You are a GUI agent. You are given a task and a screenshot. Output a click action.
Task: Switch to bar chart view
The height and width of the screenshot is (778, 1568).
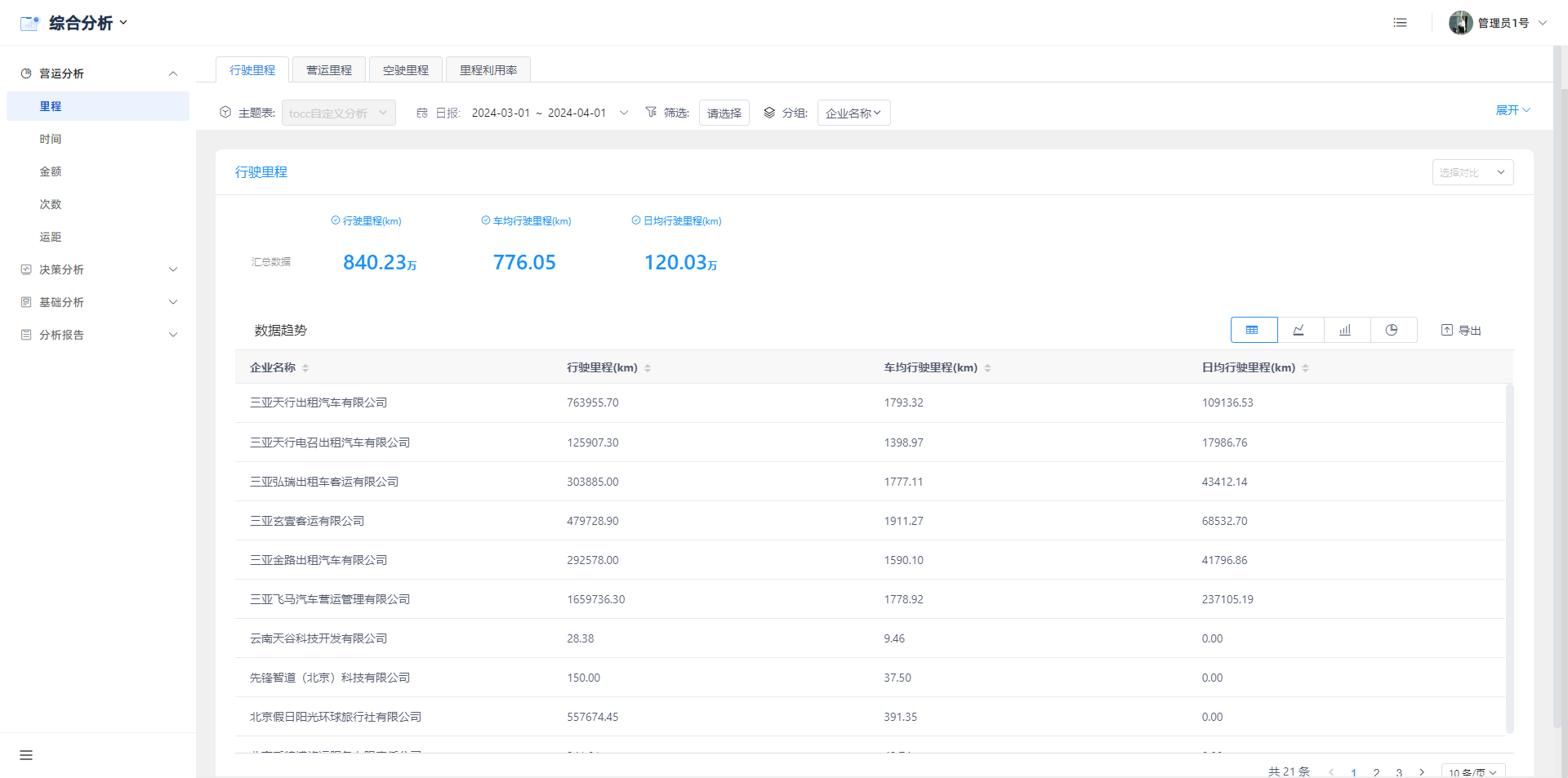point(1345,330)
